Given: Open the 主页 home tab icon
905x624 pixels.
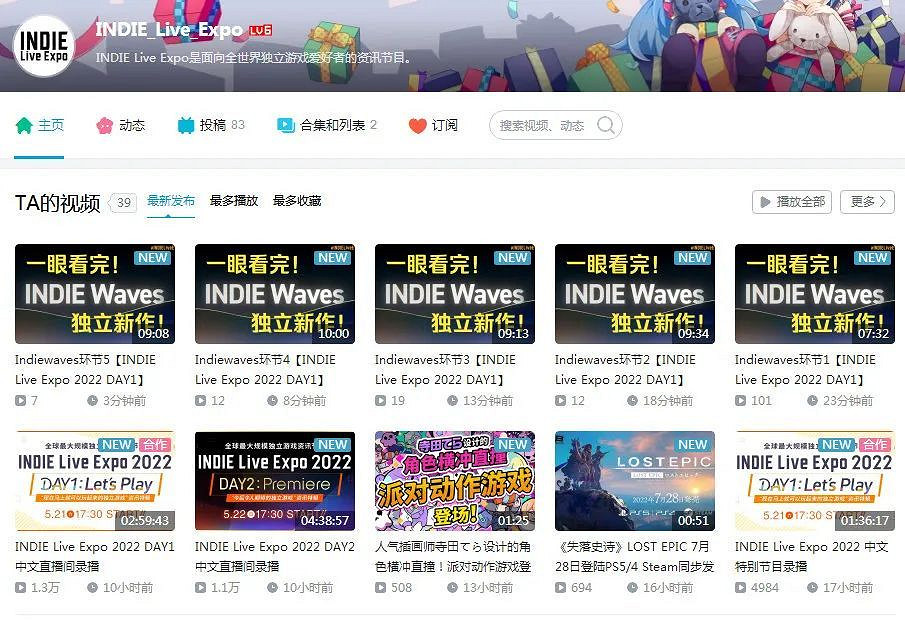Looking at the screenshot, I should click(24, 126).
